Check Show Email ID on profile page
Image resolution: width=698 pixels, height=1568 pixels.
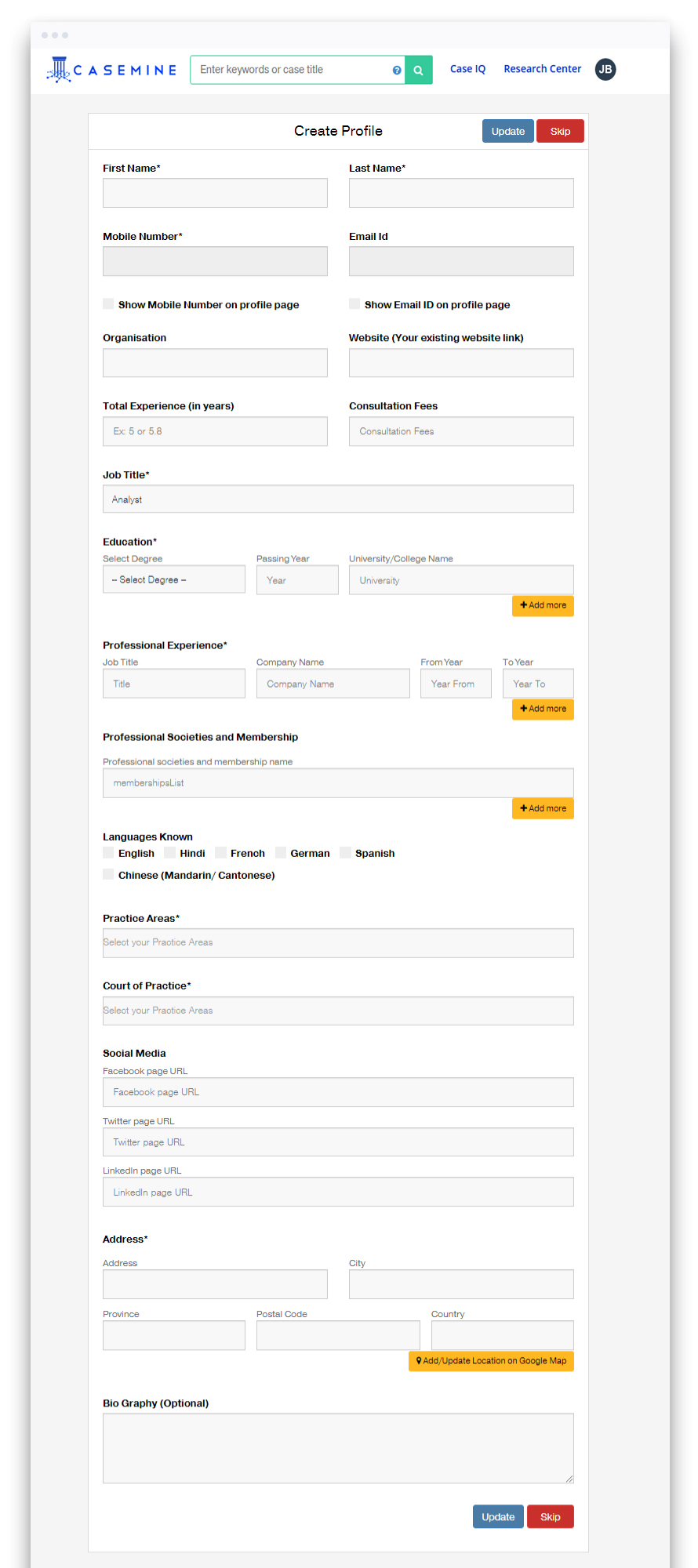(x=354, y=304)
